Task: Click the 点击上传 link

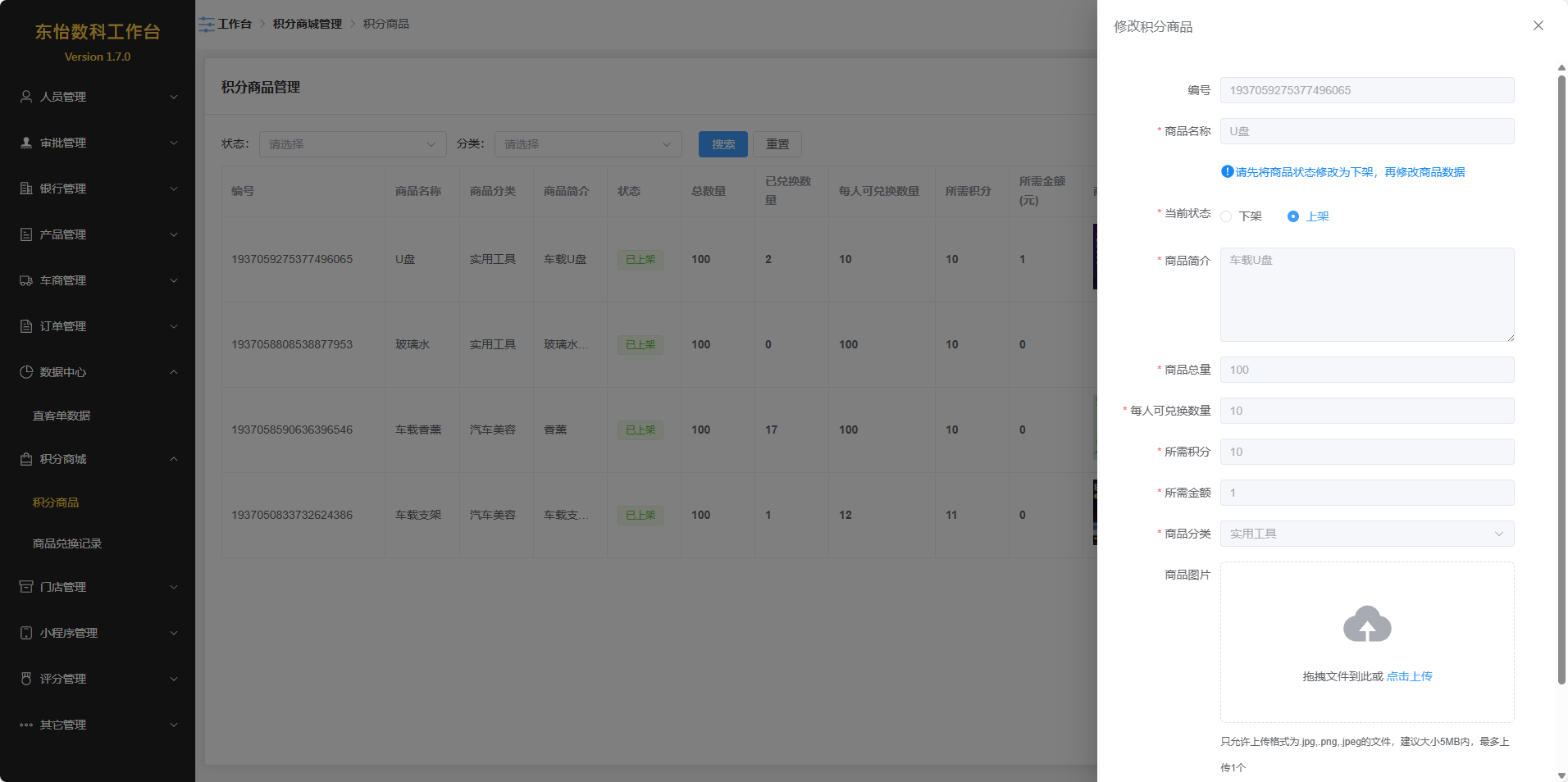Action: [x=1409, y=676]
